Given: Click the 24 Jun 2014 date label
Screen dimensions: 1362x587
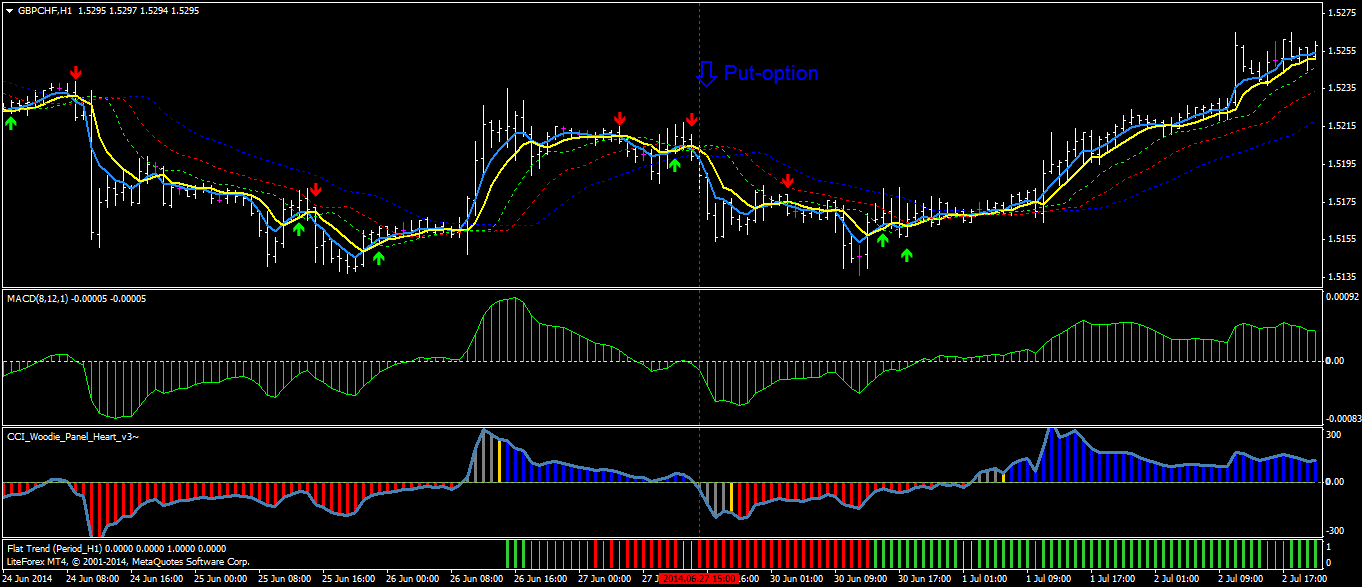Looking at the screenshot, I should [26, 578].
